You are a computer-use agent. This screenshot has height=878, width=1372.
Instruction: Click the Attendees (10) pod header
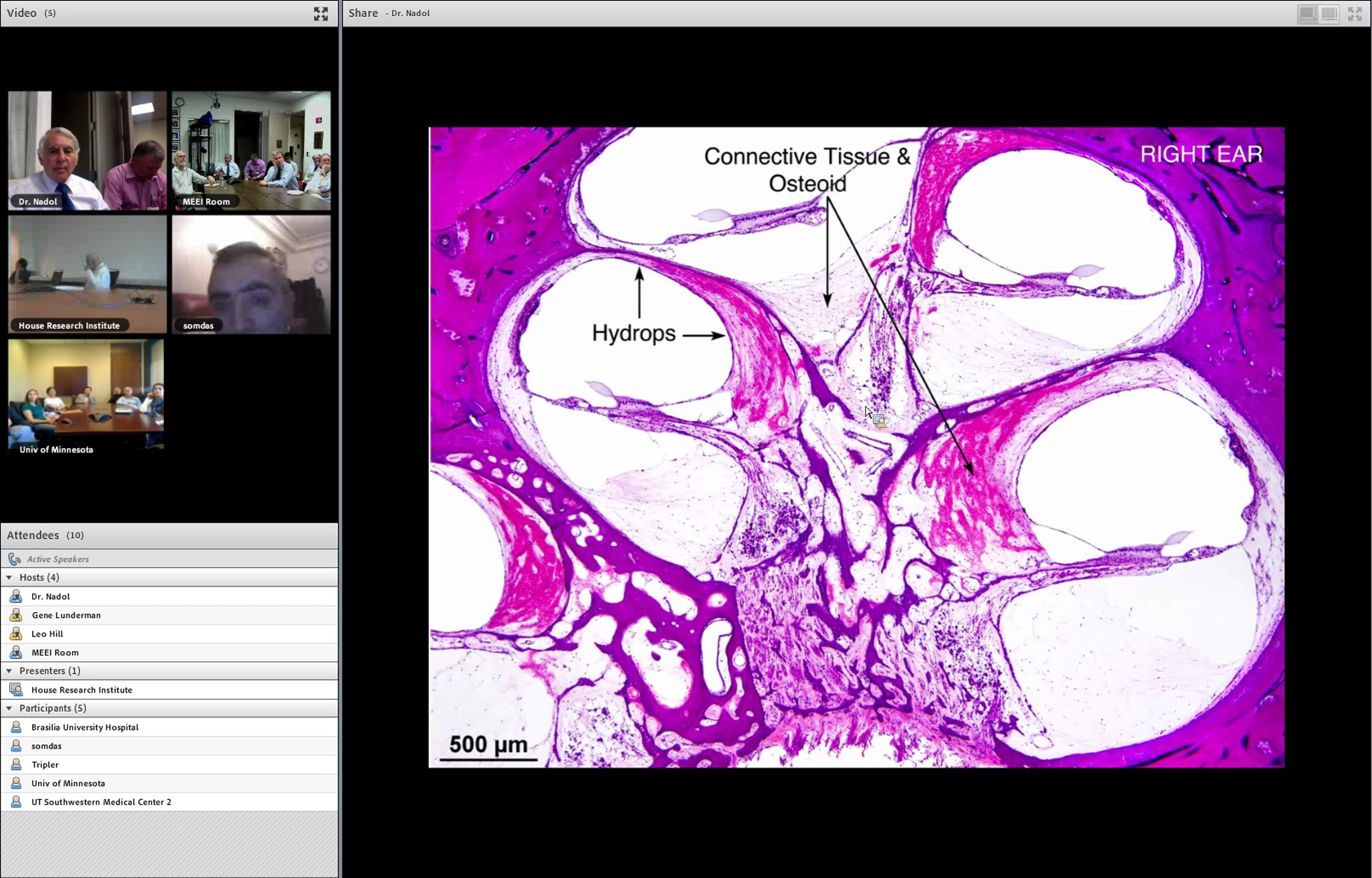(x=169, y=536)
